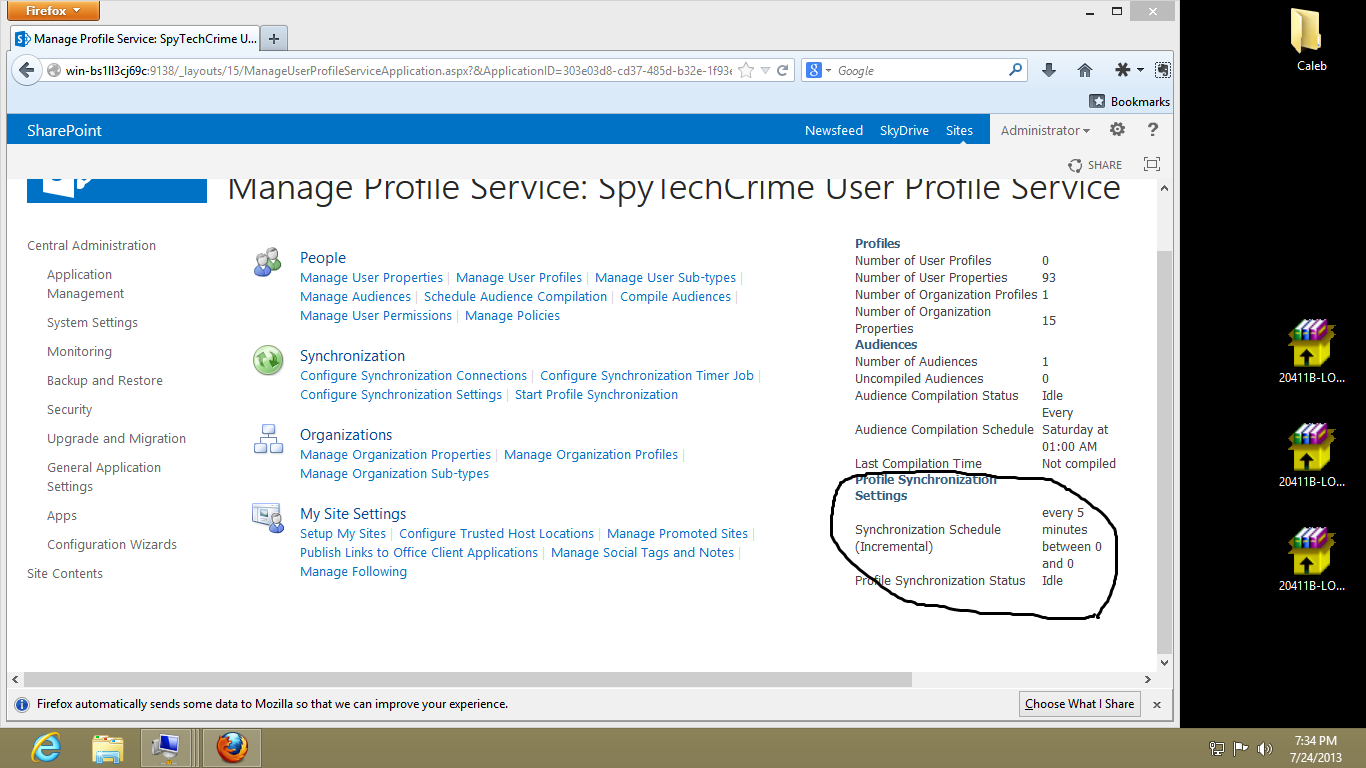Open Newsfeed in the top bar
The image size is (1366, 768).
tap(834, 130)
